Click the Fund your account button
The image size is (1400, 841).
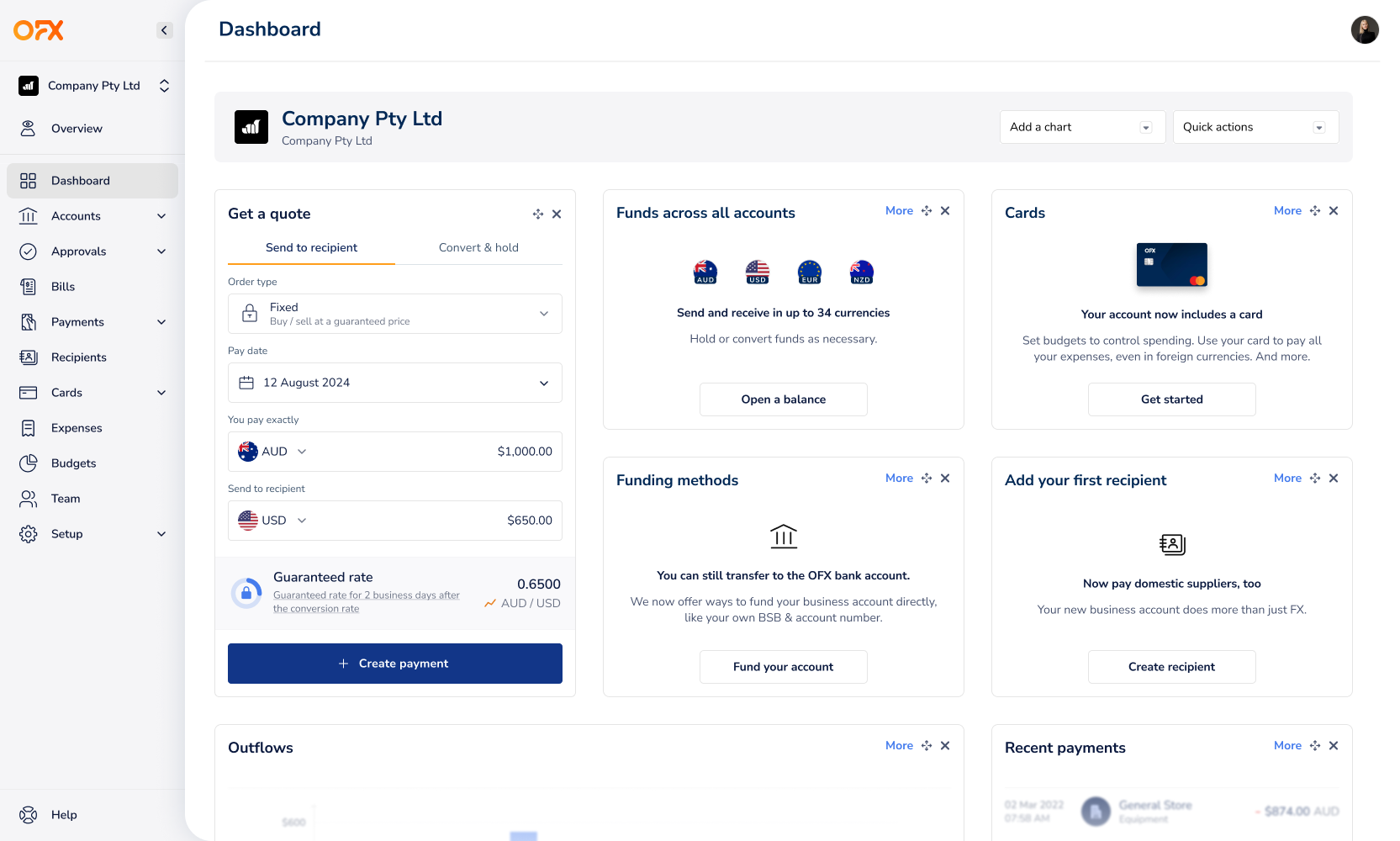coord(783,666)
